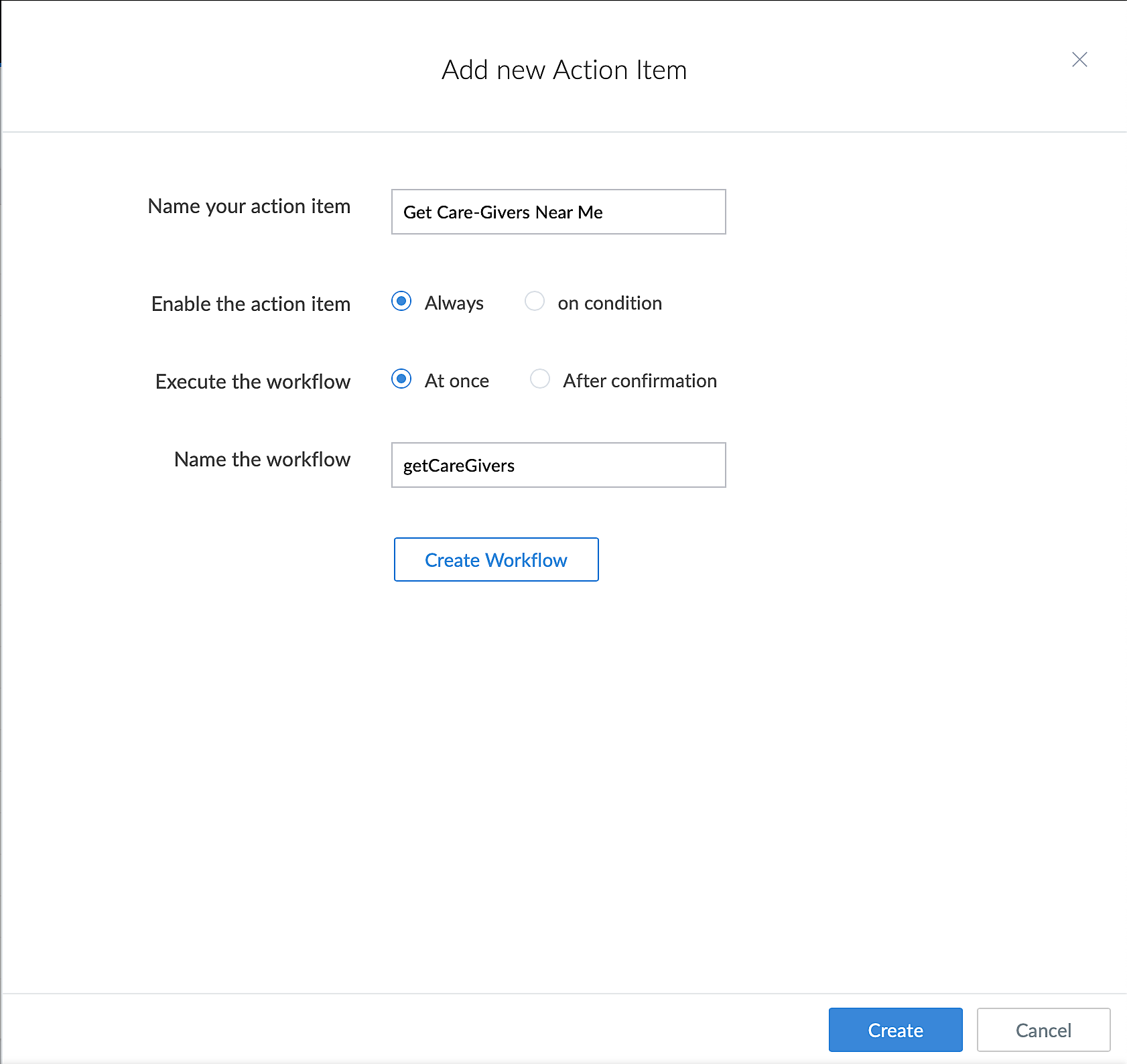Image resolution: width=1127 pixels, height=1064 pixels.
Task: Select the 'At once' radio button
Action: [x=401, y=379]
